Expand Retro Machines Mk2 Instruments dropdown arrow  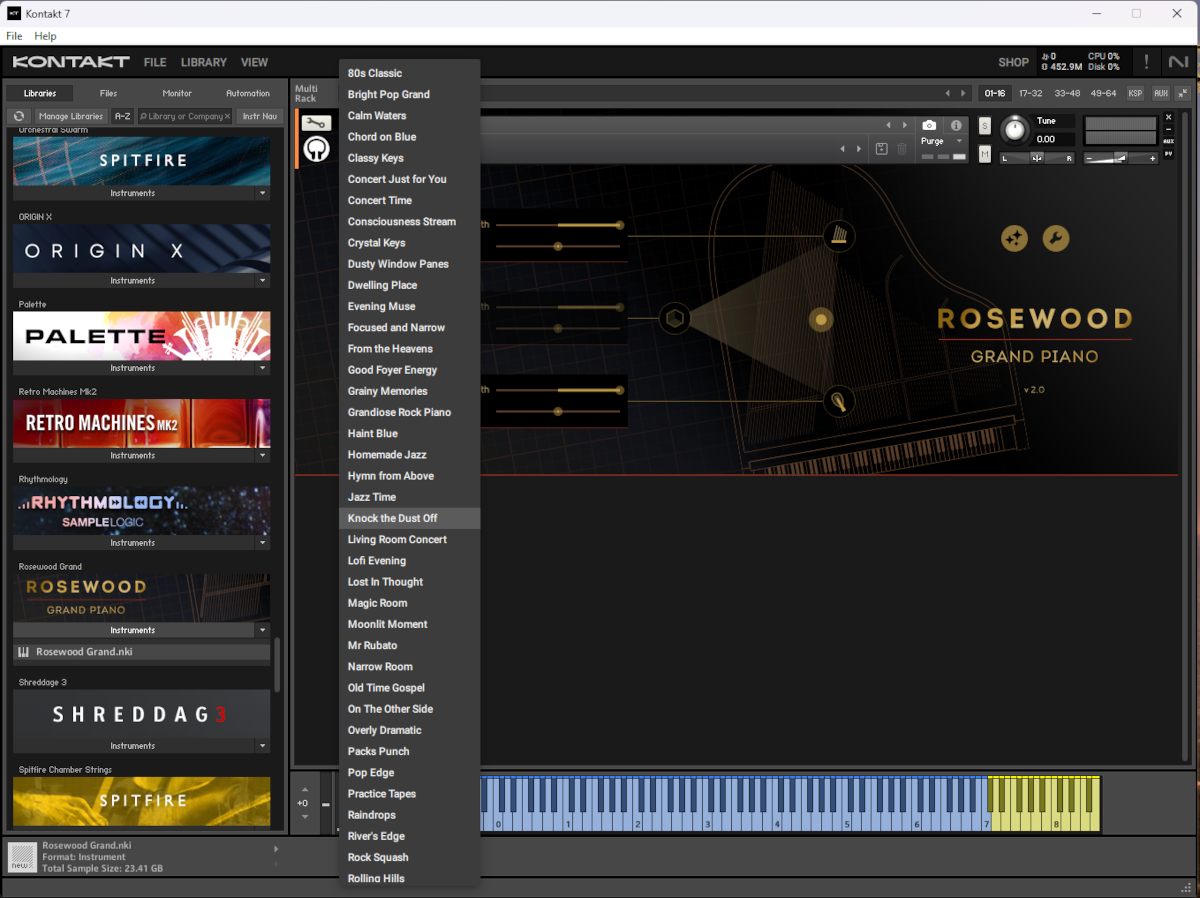(262, 456)
